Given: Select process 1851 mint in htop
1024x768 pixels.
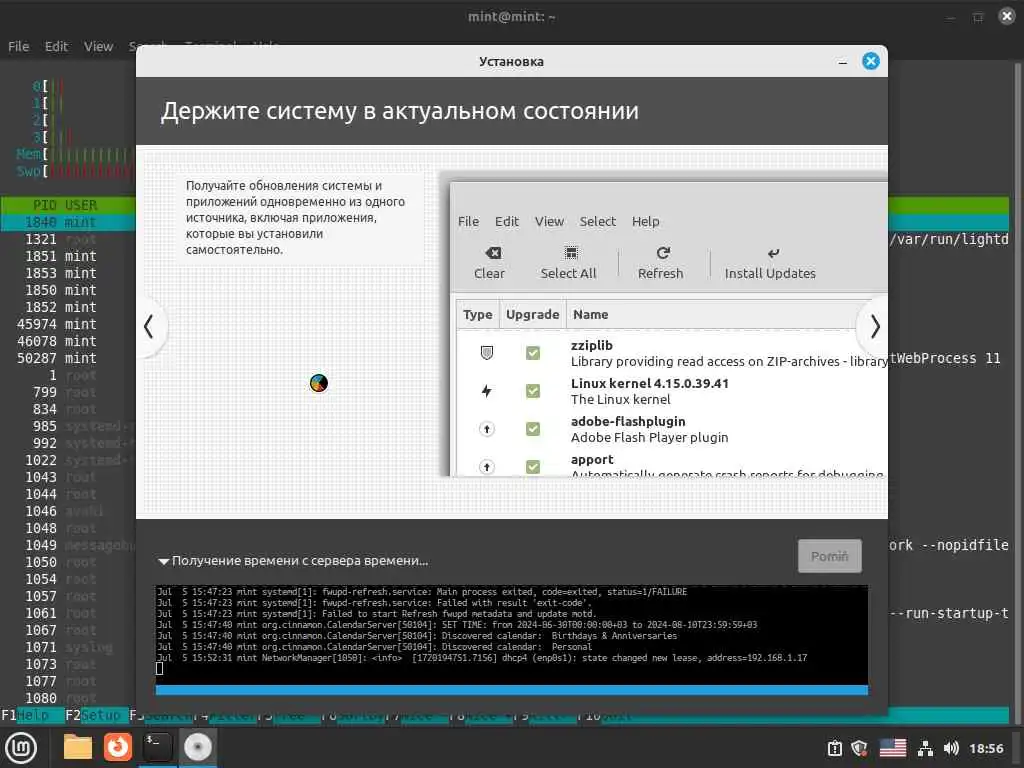Looking at the screenshot, I should tap(68, 256).
